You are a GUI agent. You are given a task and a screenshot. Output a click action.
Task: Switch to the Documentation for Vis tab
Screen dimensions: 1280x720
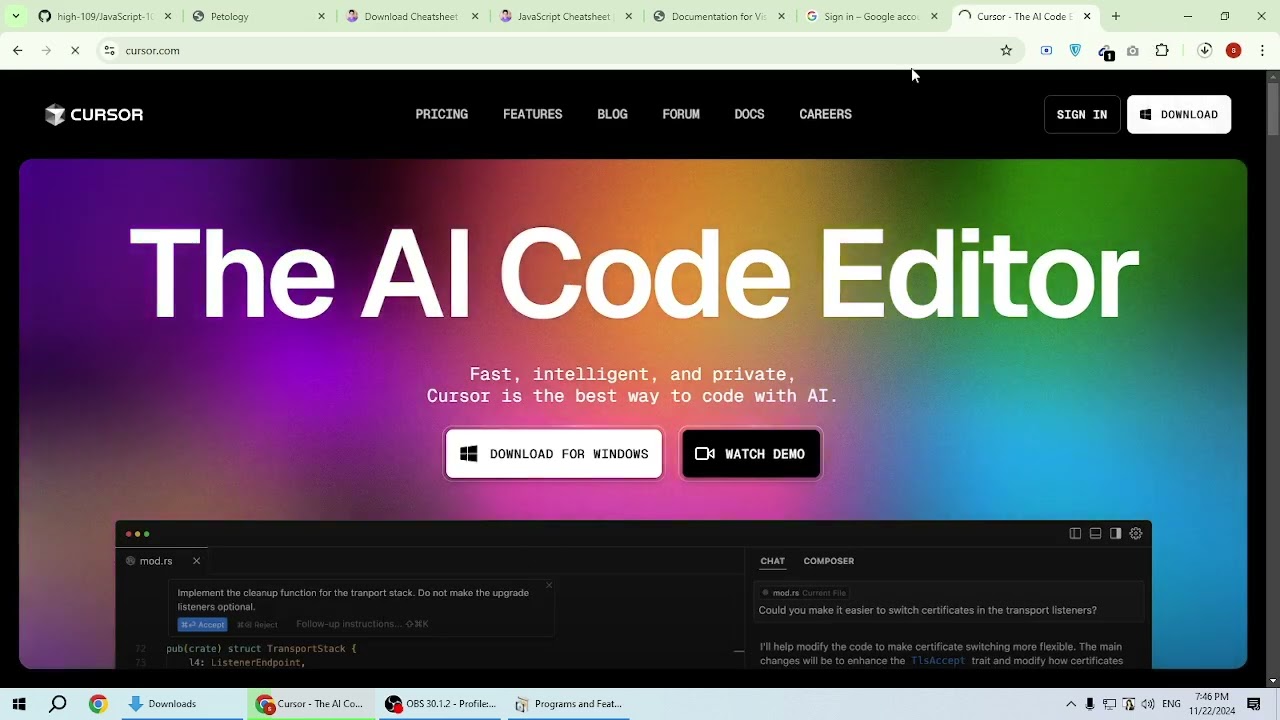tap(719, 16)
